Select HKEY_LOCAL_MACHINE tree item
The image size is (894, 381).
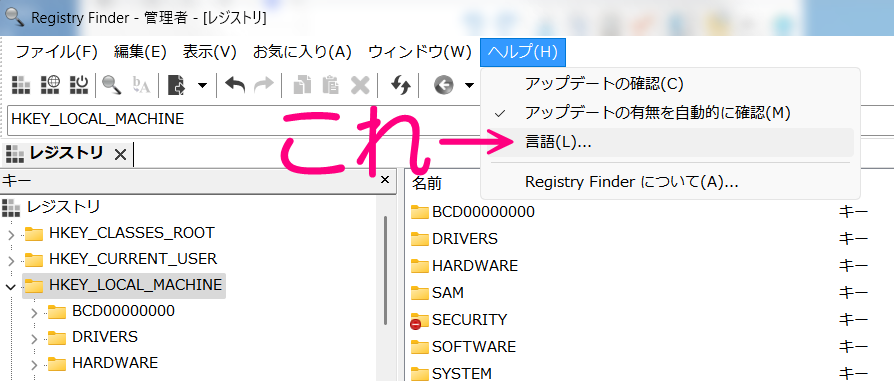(135, 285)
